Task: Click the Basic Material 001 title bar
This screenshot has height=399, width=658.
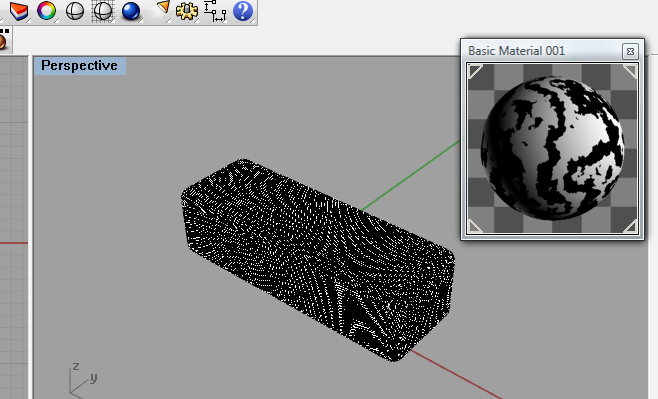Action: coord(541,51)
